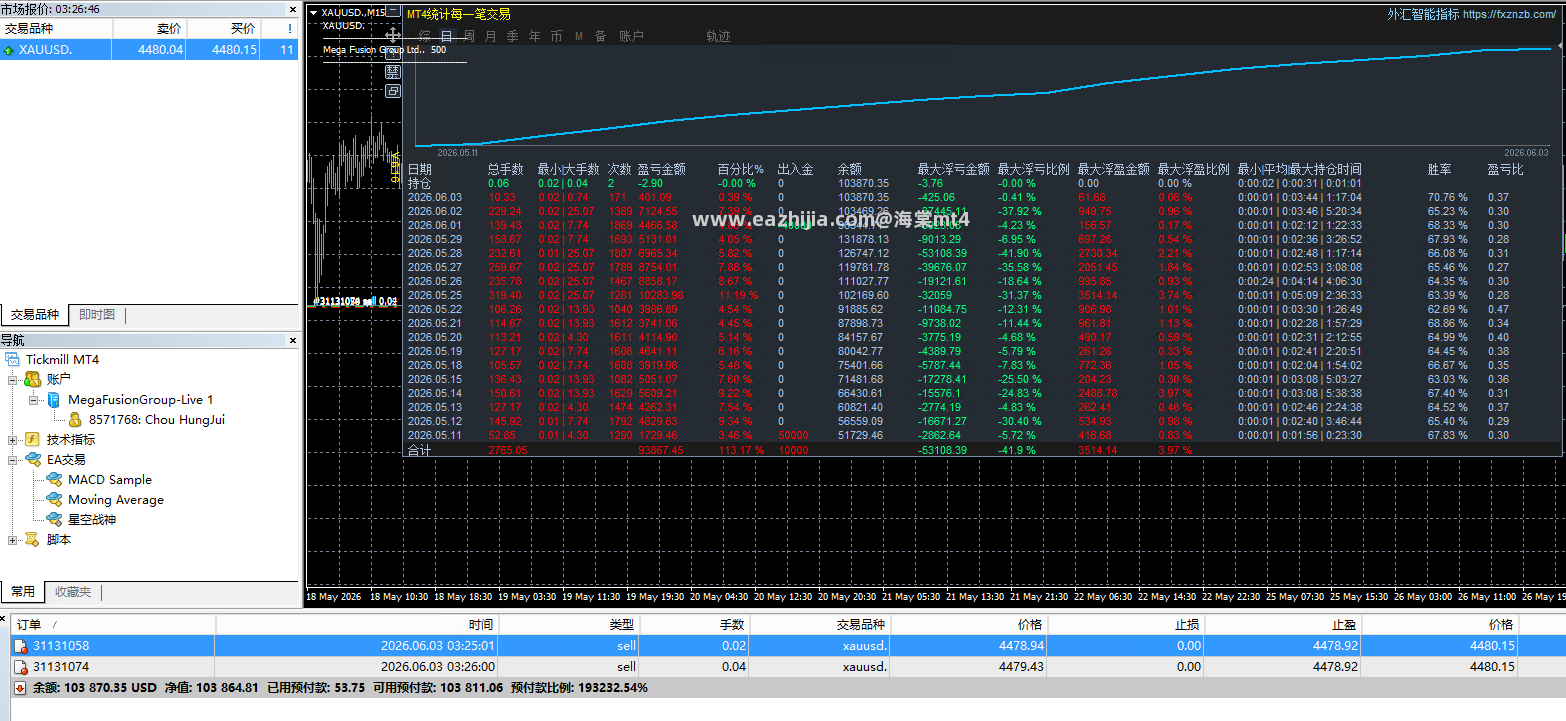This screenshot has width=1566, height=721.
Task: Open the chart dropdown triangle beside XAUUSD.,M15
Action: pos(314,13)
